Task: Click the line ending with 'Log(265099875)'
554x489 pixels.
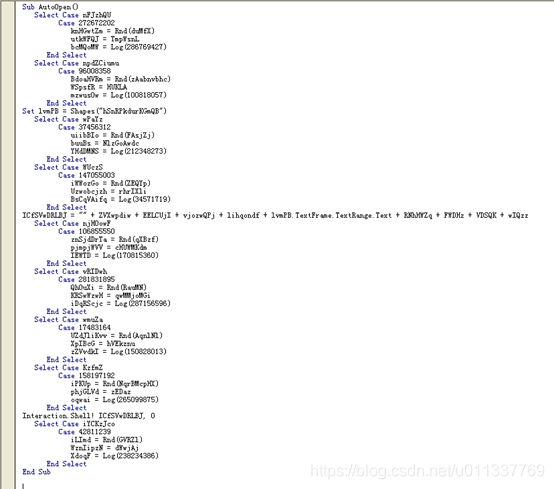Action: tap(114, 400)
